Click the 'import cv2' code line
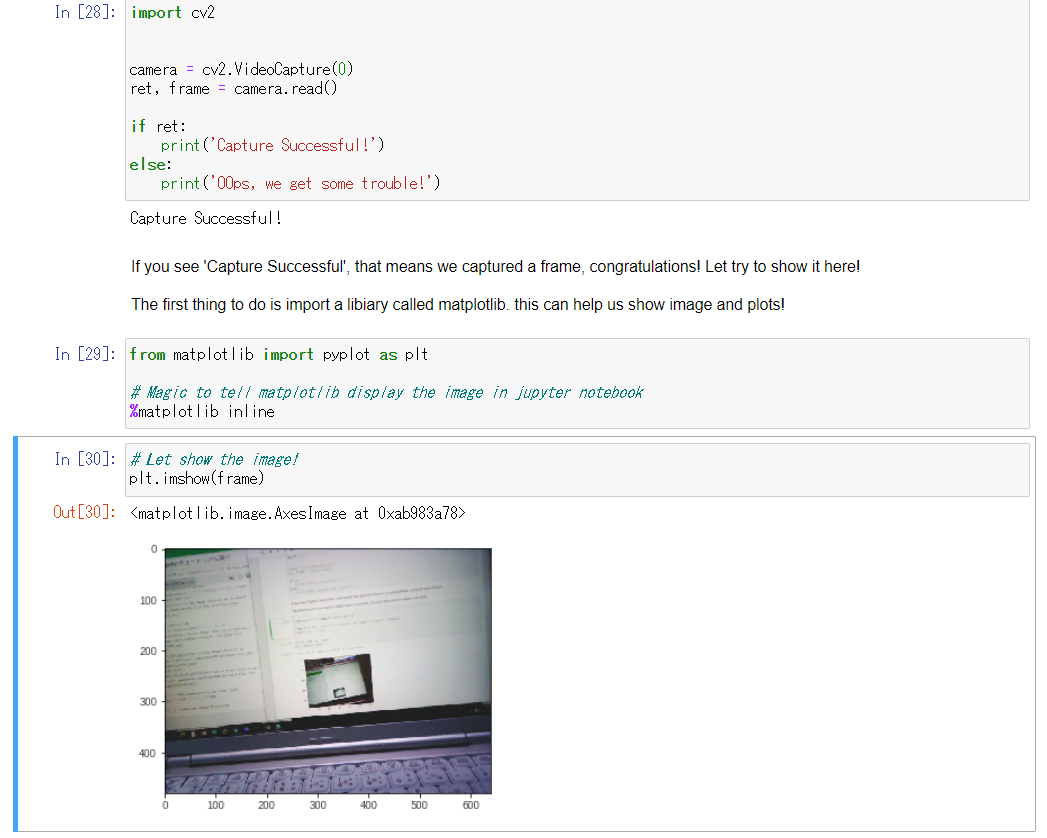 pos(172,13)
